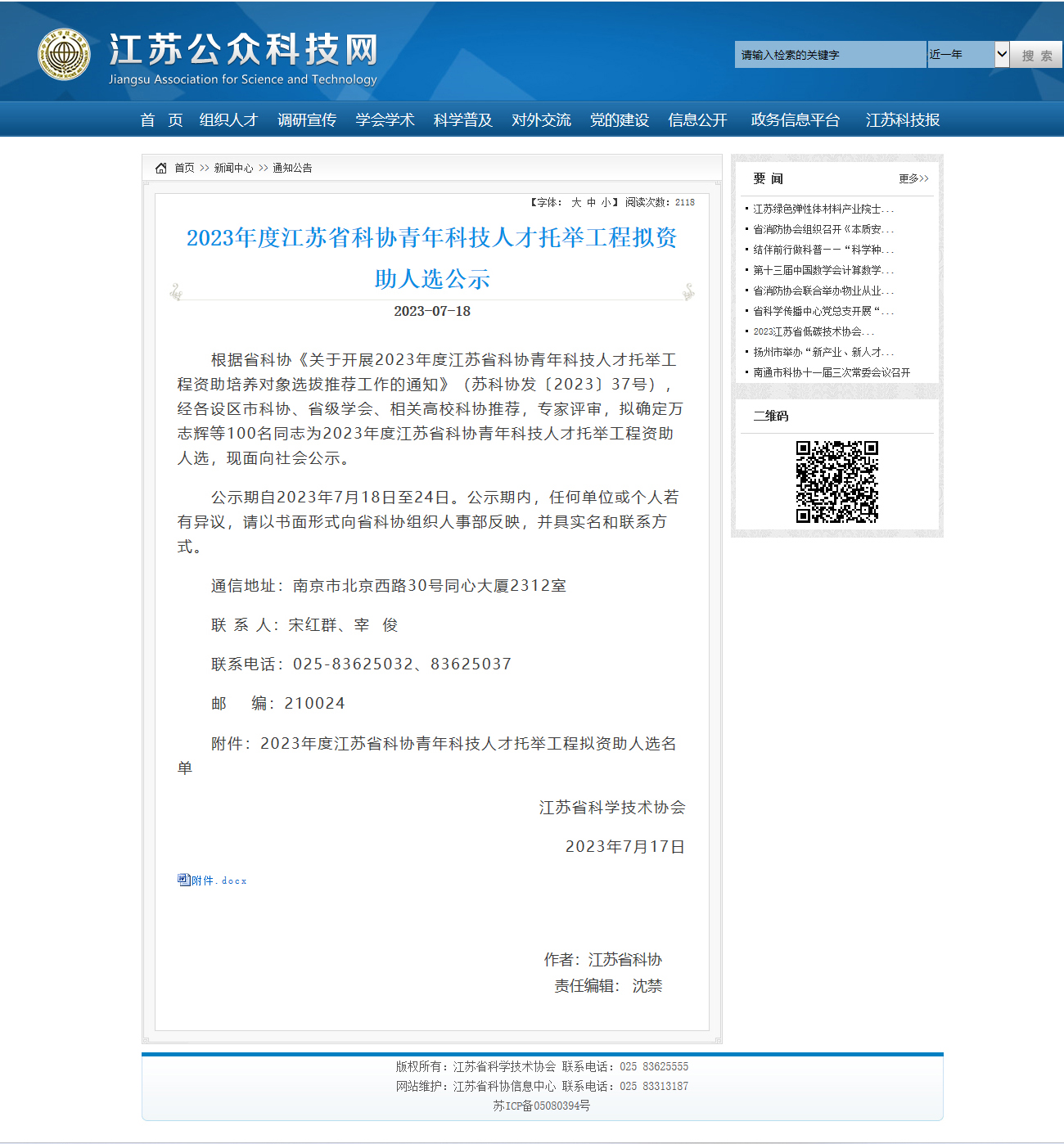Open news 结伴前行做科普——“科学种...
The width and height of the screenshot is (1064, 1144).
tap(823, 250)
